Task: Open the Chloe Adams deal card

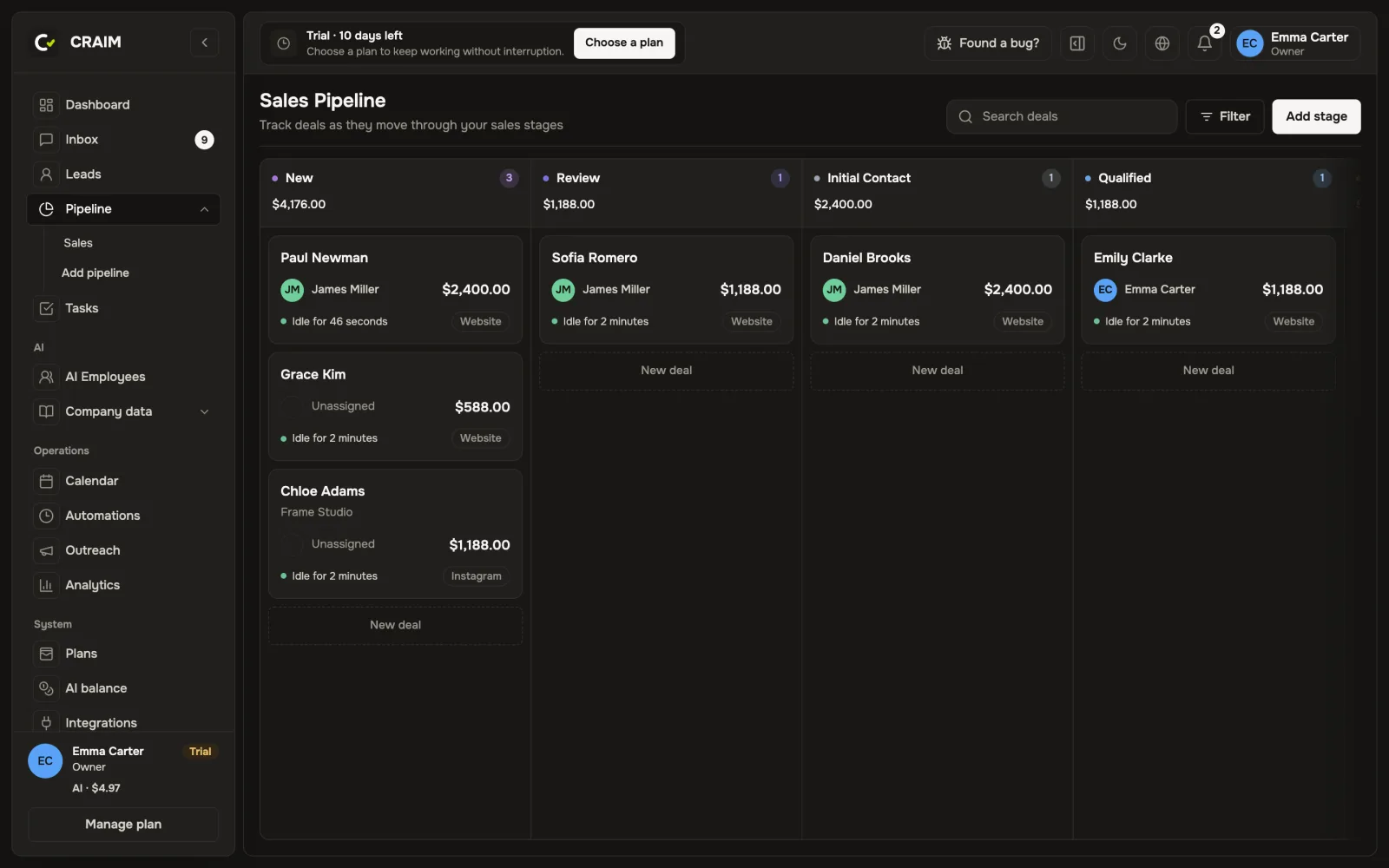Action: 396,534
